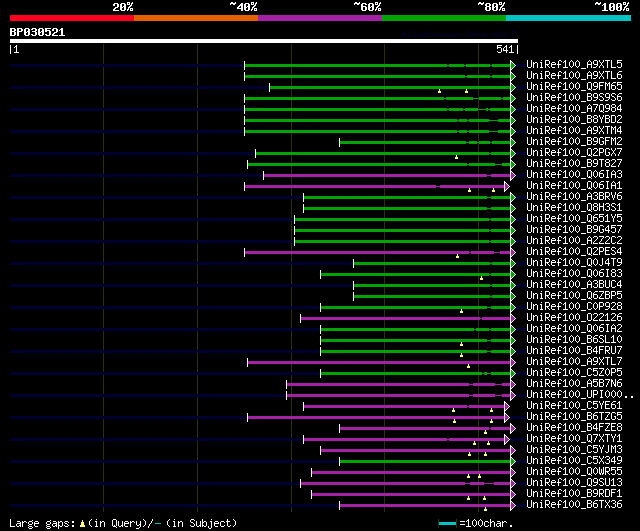Select the UniRef100_A2Z2C2 label
The height and width of the screenshot is (531, 640).
click(574, 241)
